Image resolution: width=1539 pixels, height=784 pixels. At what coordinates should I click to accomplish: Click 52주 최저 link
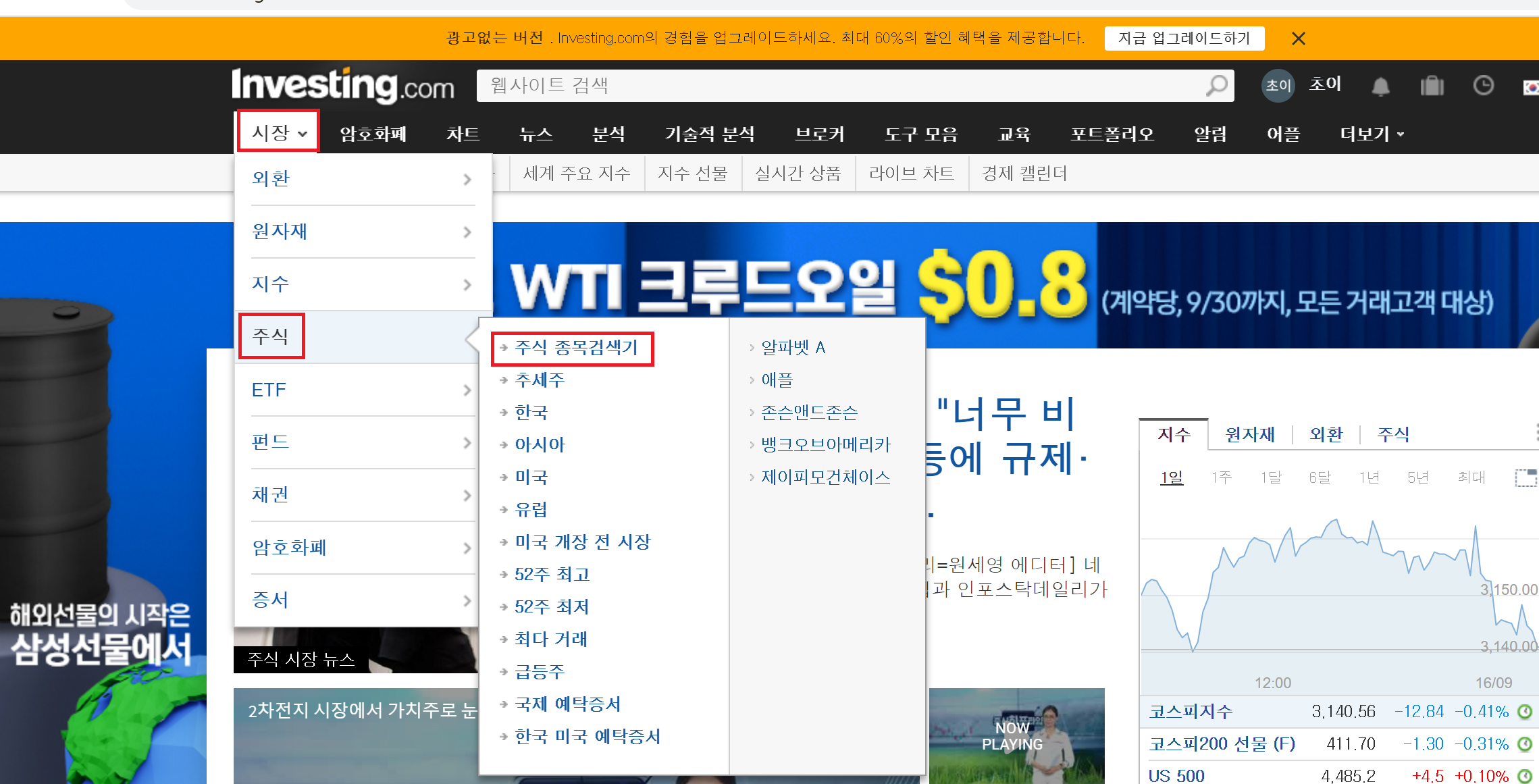coord(552,607)
